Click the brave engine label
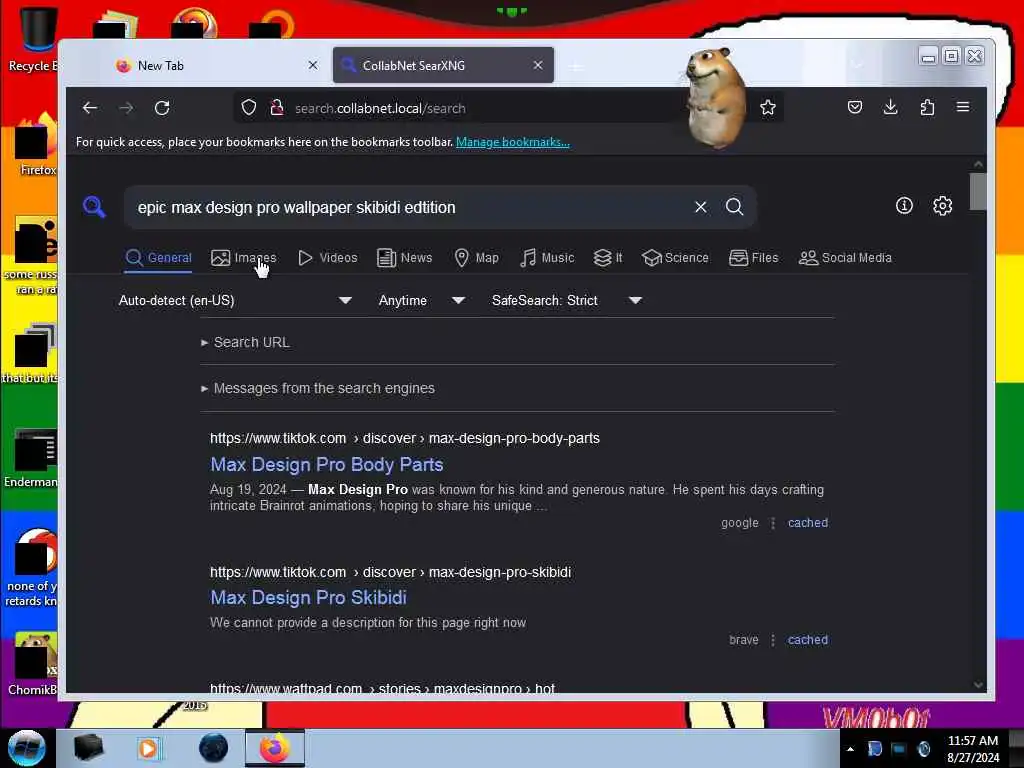The height and width of the screenshot is (768, 1024). click(x=744, y=639)
